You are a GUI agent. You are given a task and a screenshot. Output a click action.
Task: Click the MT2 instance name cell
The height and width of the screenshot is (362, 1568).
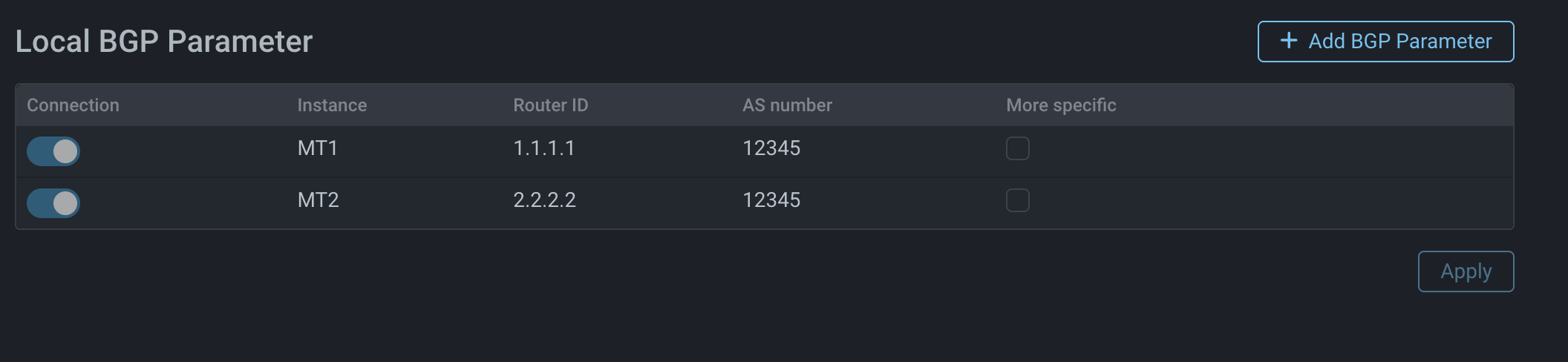318,200
